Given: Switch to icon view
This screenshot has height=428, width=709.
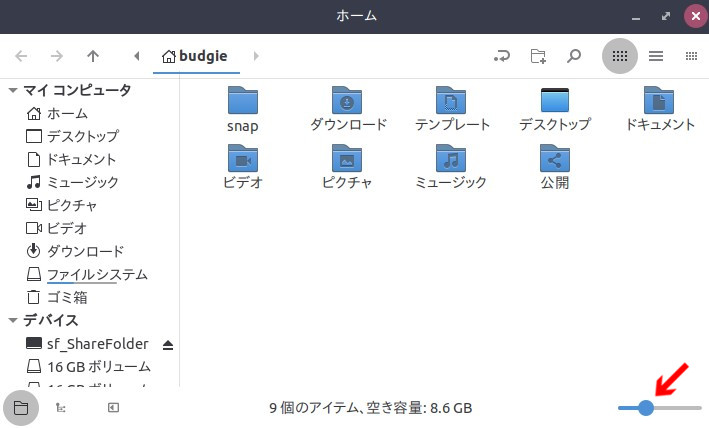Looking at the screenshot, I should [x=619, y=56].
